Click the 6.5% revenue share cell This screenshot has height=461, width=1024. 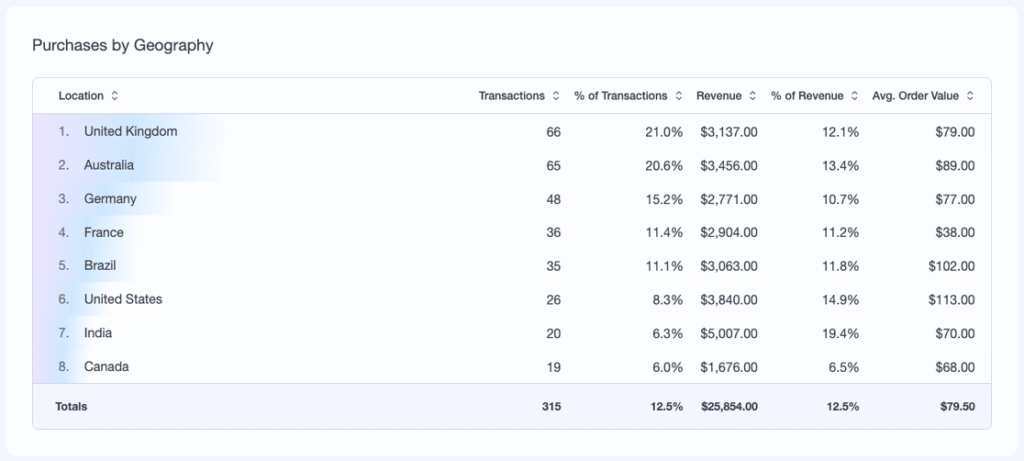[846, 367]
